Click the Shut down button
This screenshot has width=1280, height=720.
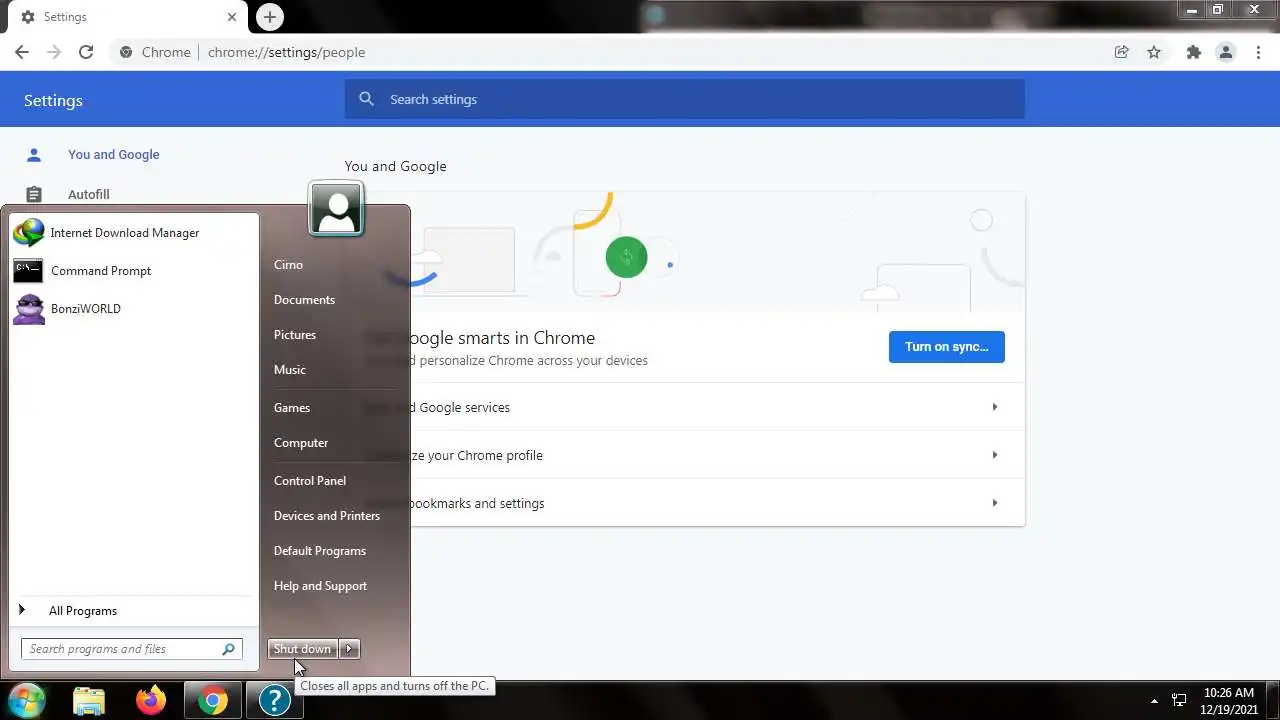click(x=302, y=649)
